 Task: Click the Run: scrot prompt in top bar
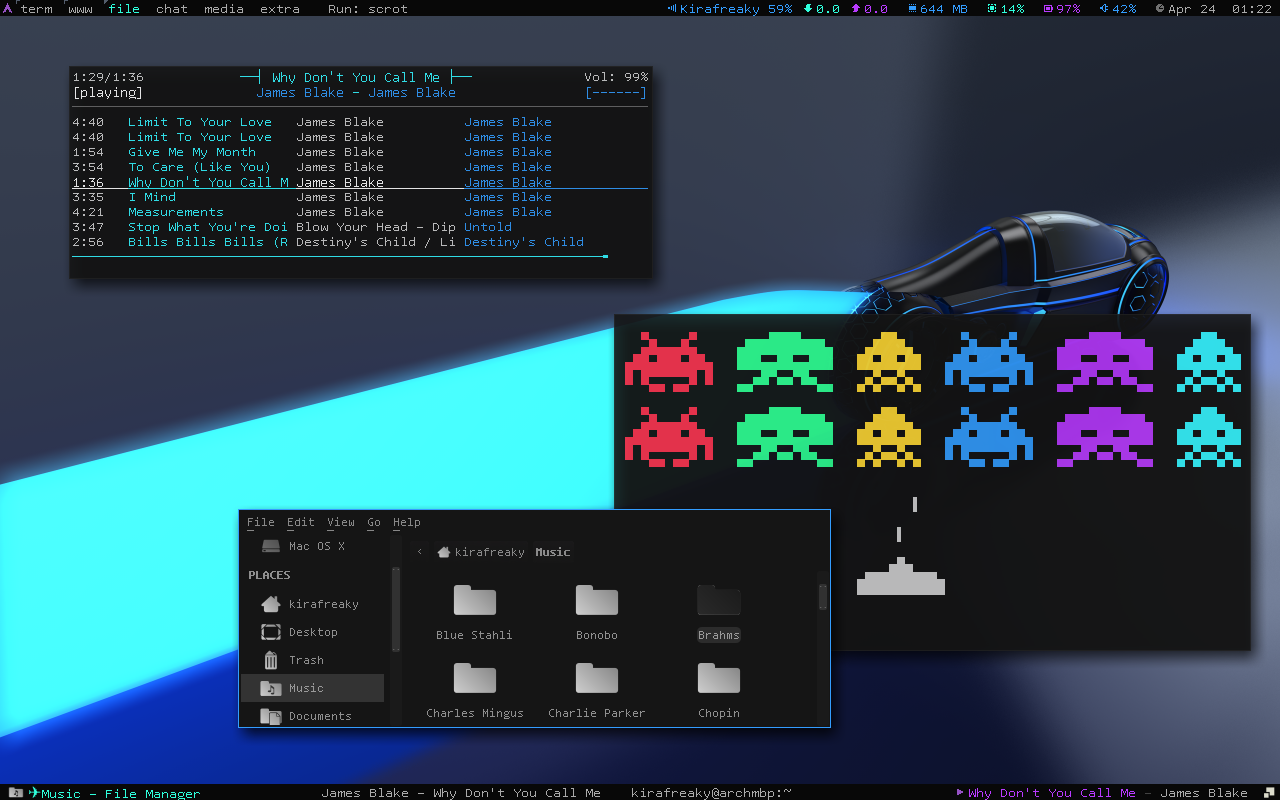tap(368, 9)
